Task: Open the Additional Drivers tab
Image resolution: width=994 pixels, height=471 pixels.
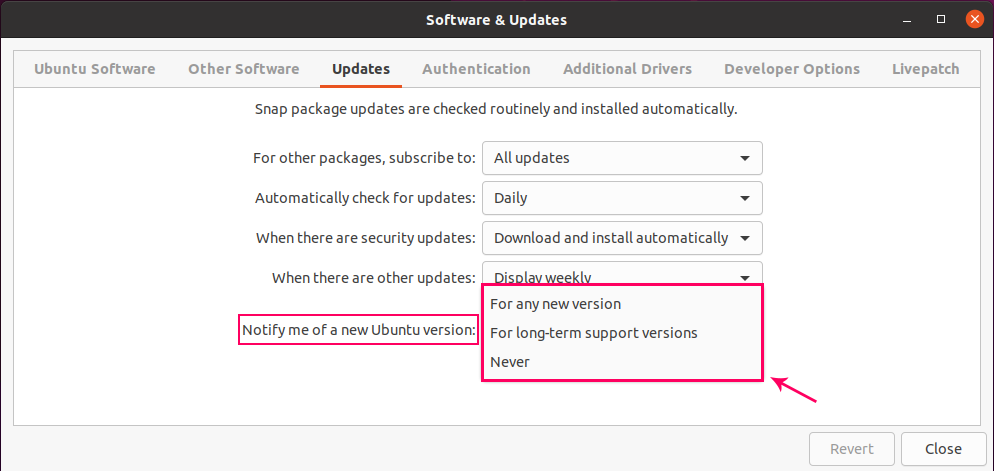Action: 627,69
